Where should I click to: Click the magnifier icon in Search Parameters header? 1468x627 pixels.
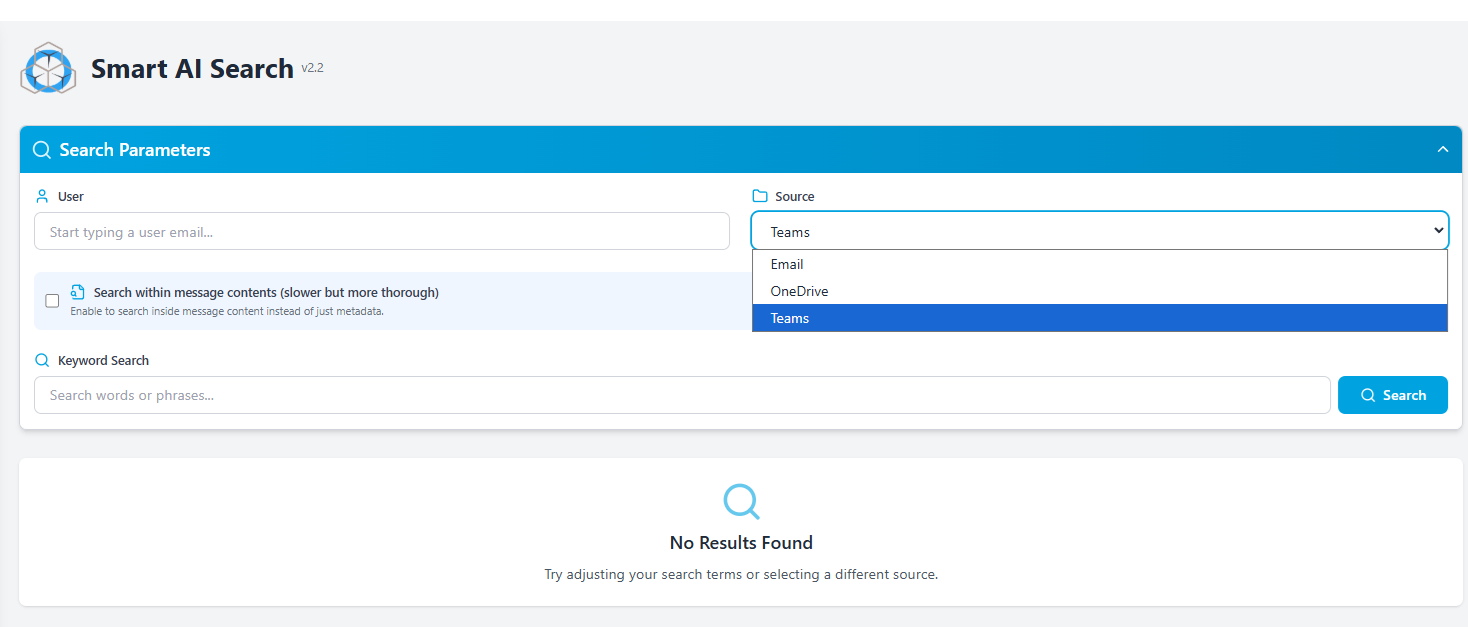click(x=42, y=150)
